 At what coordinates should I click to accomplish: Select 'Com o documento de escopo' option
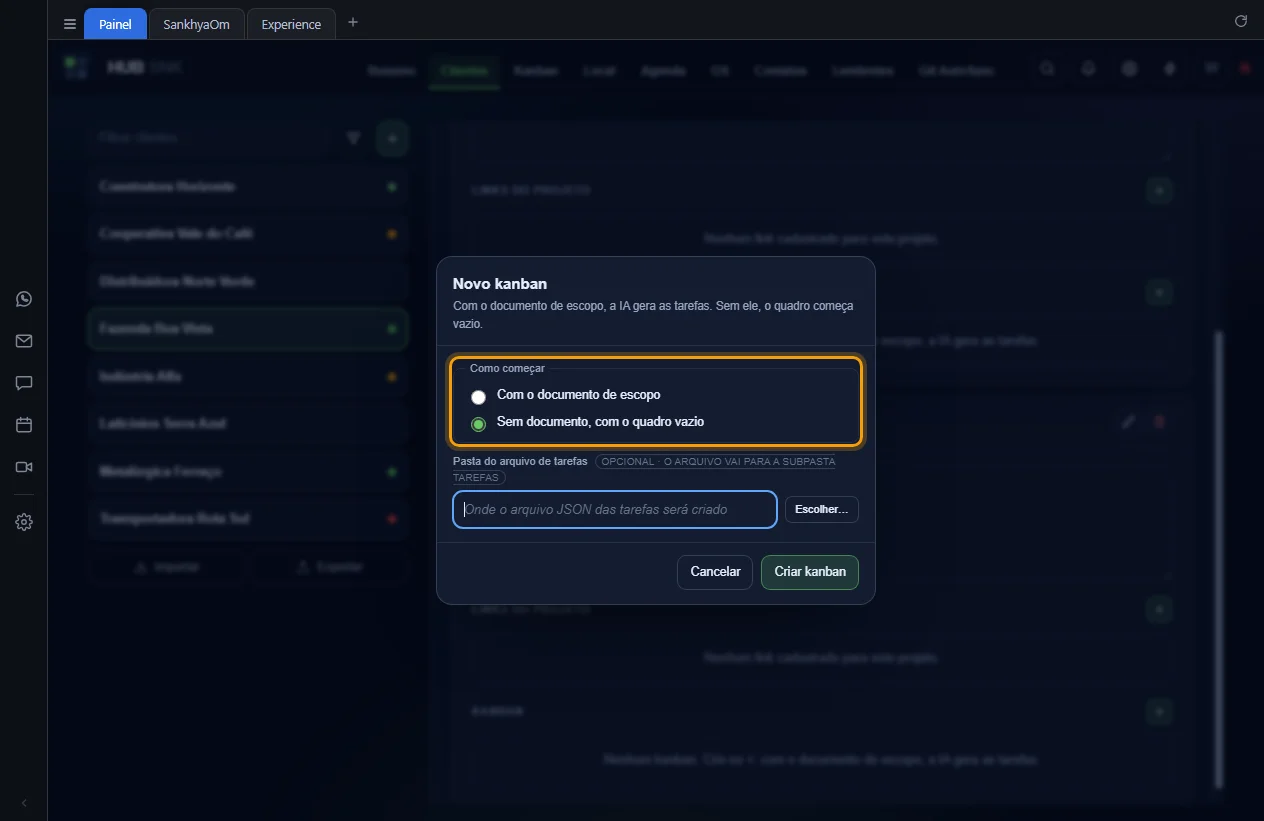[567, 395]
